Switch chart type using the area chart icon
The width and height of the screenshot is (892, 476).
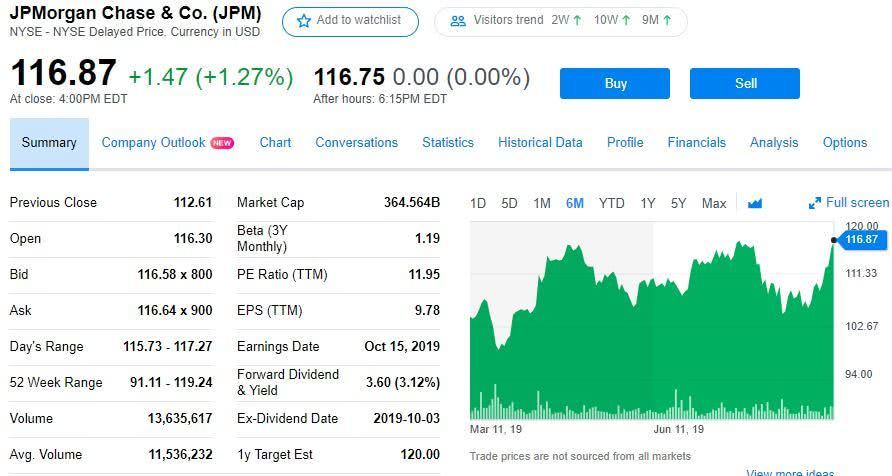click(x=755, y=203)
